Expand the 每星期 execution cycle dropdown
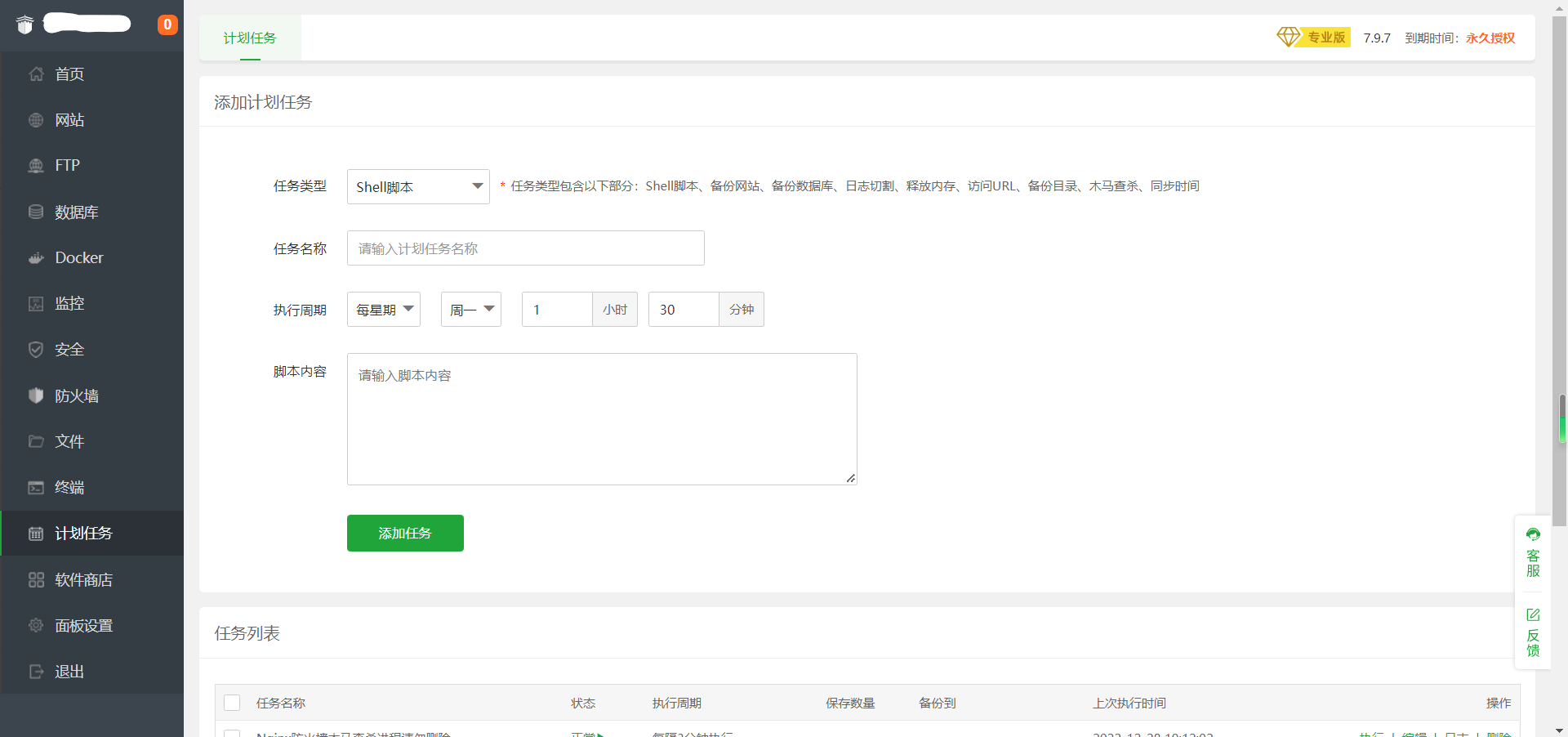The width and height of the screenshot is (1568, 737). [384, 310]
